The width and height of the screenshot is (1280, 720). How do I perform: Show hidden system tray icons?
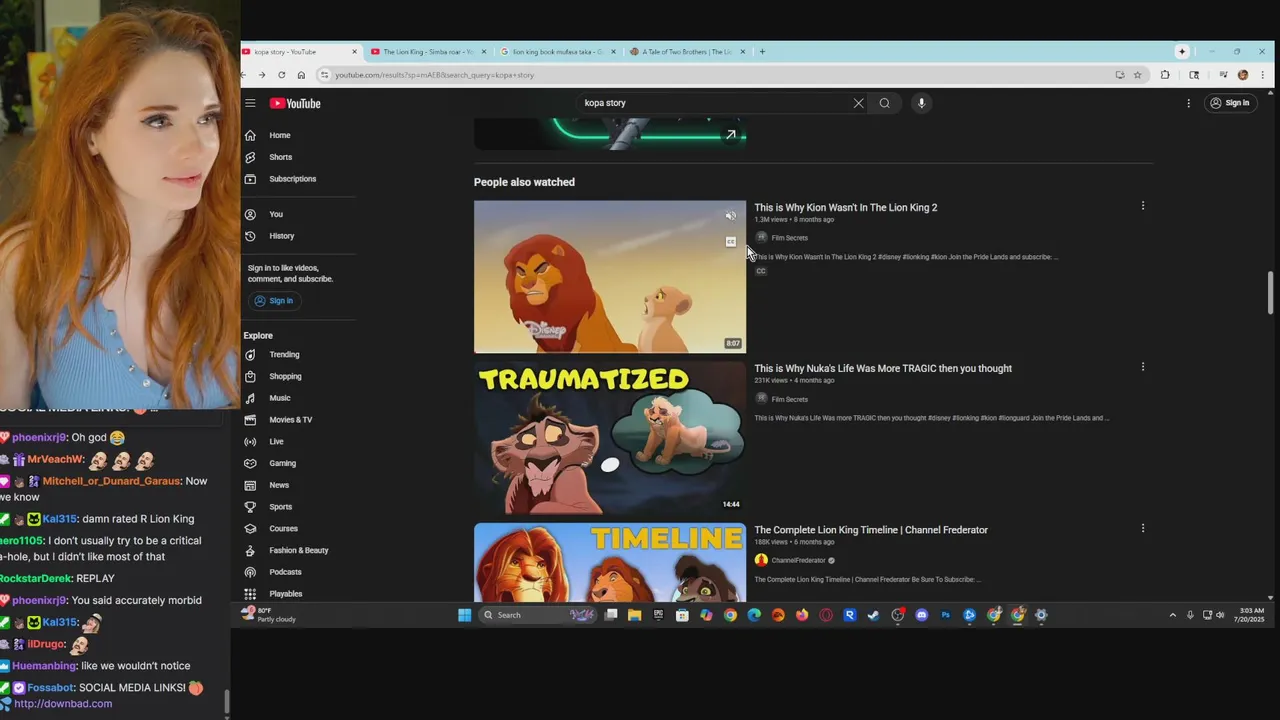tap(1173, 615)
